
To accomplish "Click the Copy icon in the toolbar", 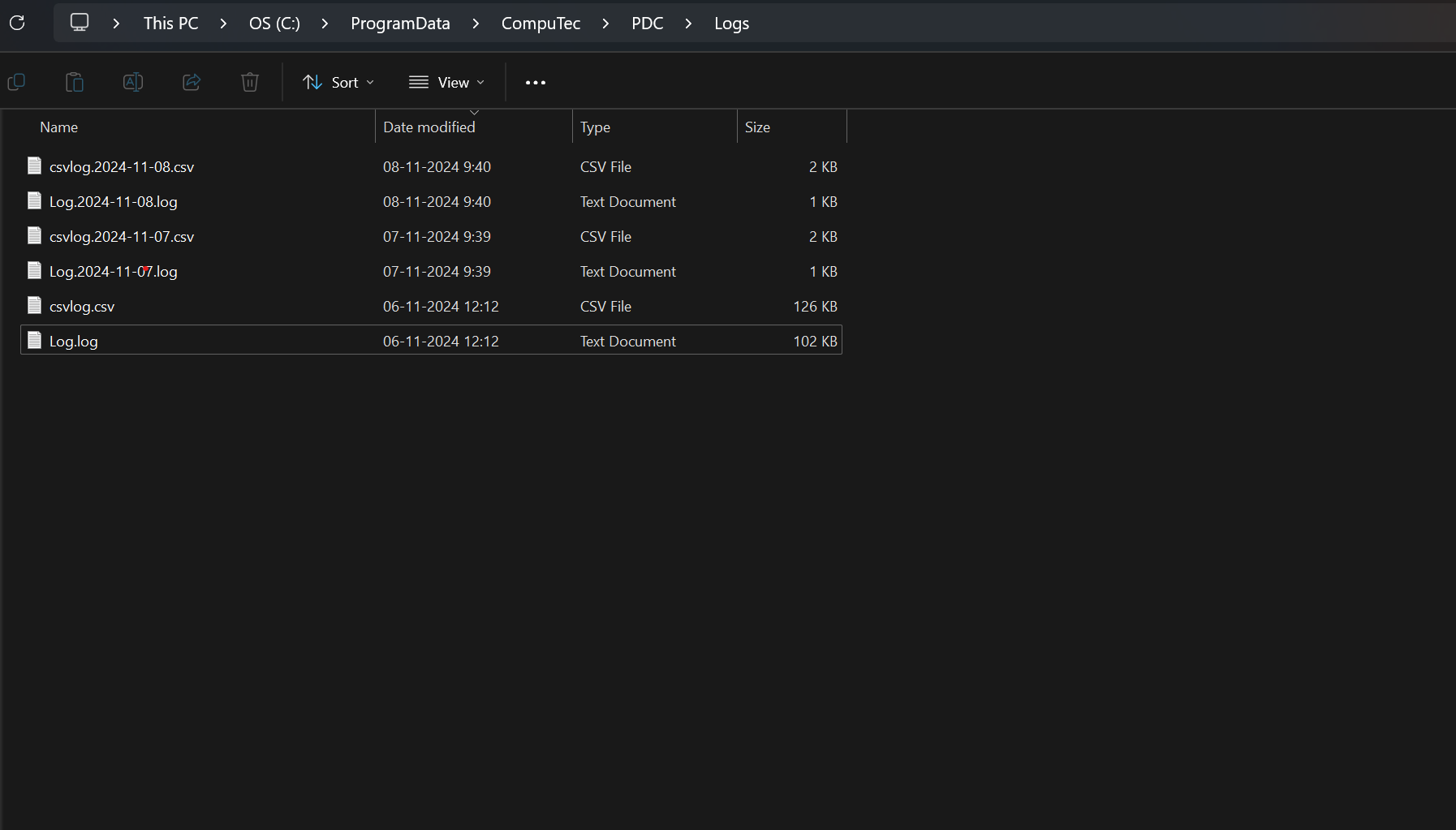I will click(16, 82).
